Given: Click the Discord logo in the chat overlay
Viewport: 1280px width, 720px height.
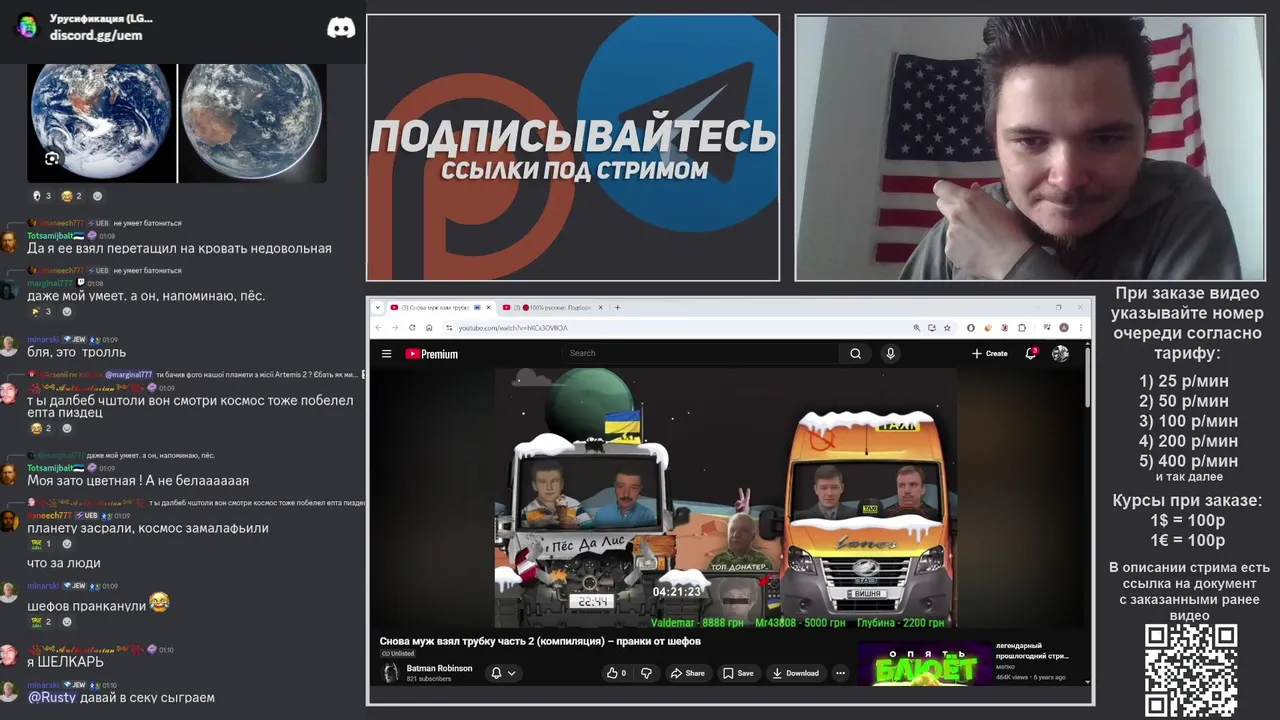Looking at the screenshot, I should 341,28.
